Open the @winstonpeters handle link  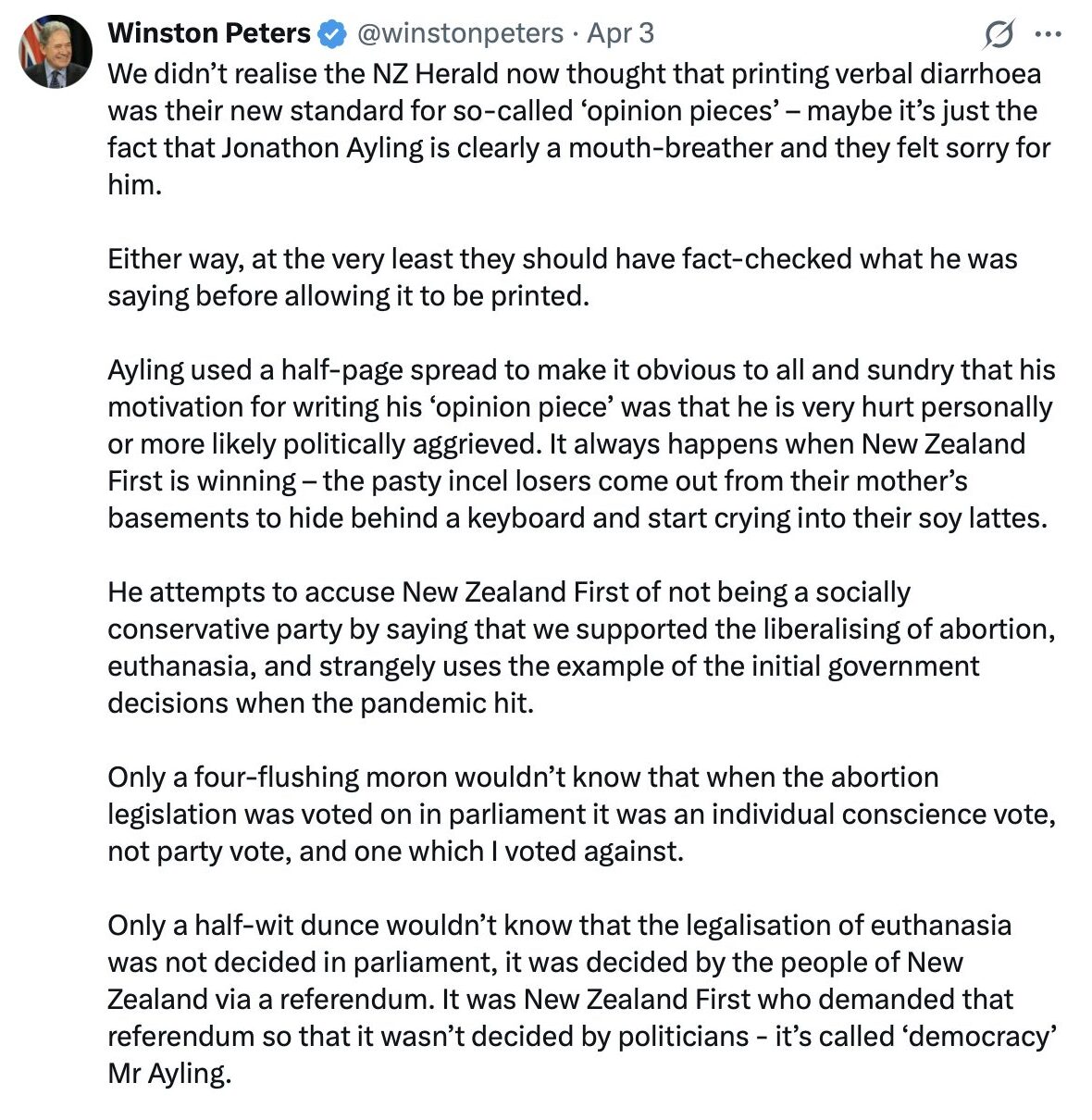point(460,33)
